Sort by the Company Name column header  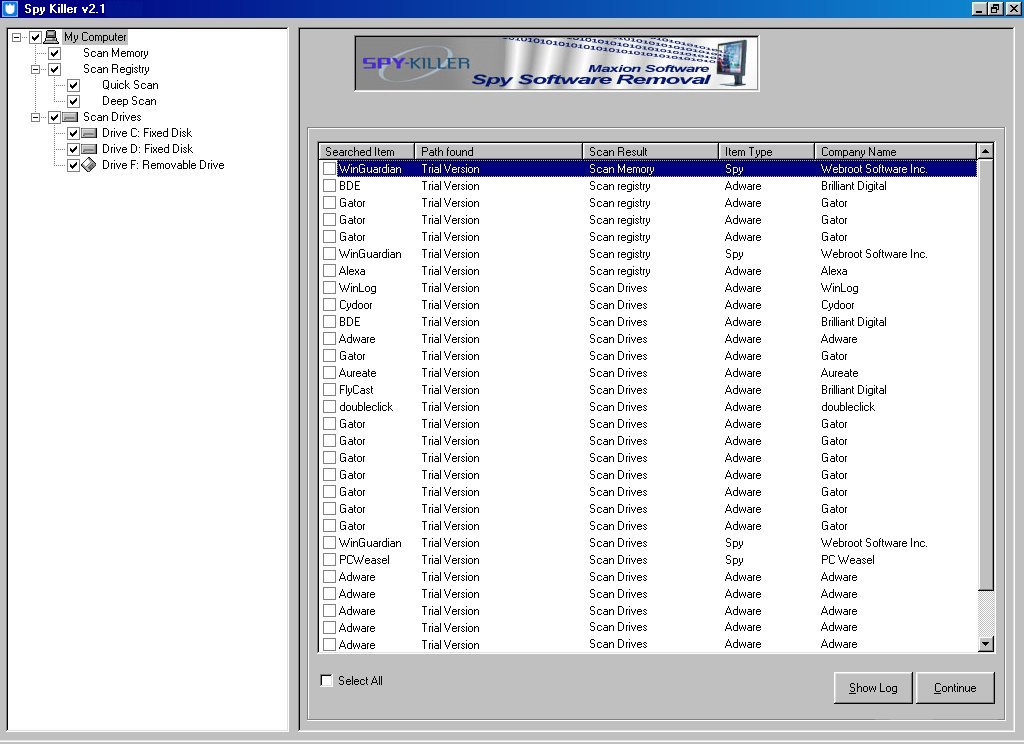(895, 152)
